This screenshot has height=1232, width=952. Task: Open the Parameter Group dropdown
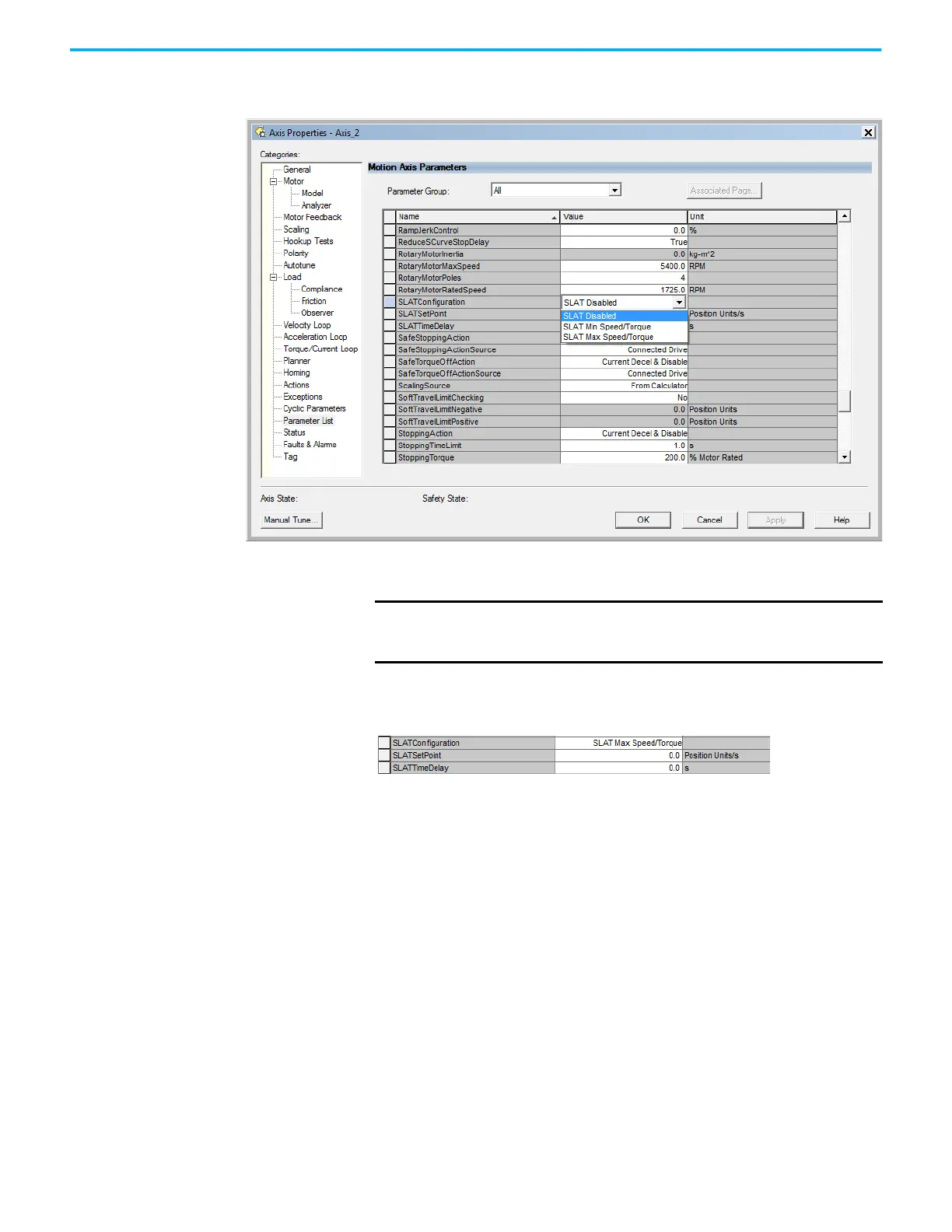click(614, 191)
